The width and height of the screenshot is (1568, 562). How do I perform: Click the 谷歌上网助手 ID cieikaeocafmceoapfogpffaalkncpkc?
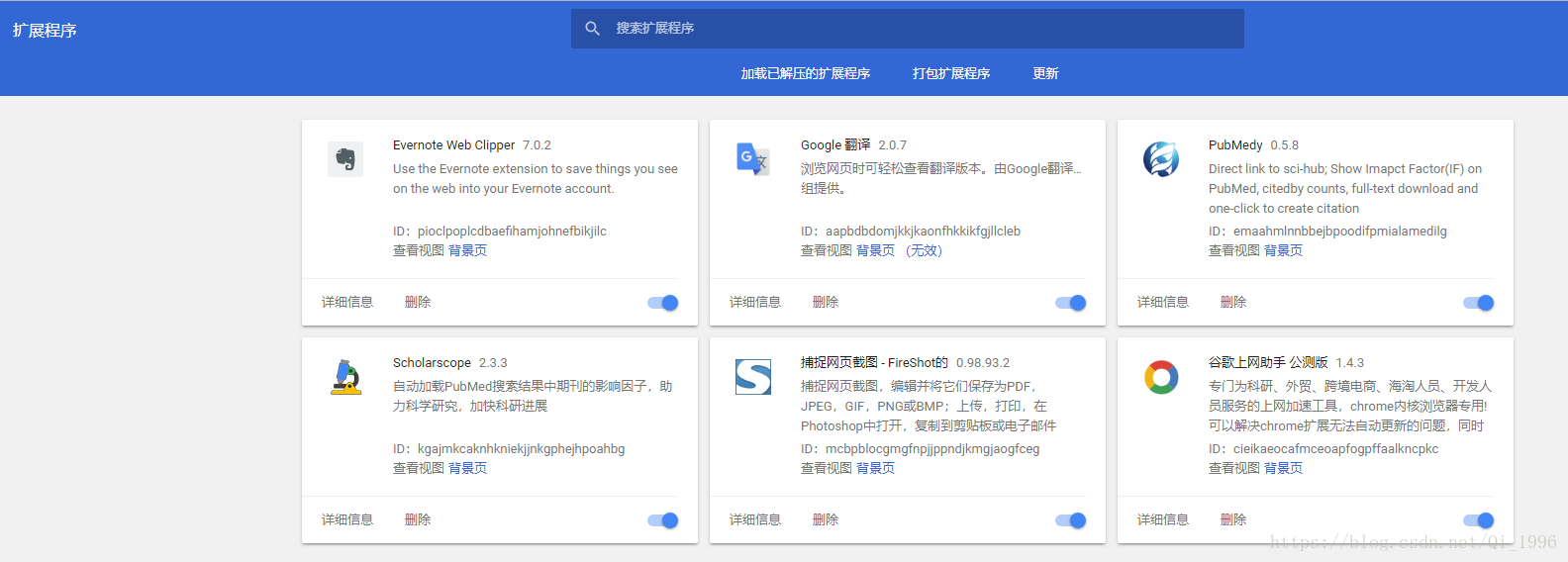[1336, 448]
